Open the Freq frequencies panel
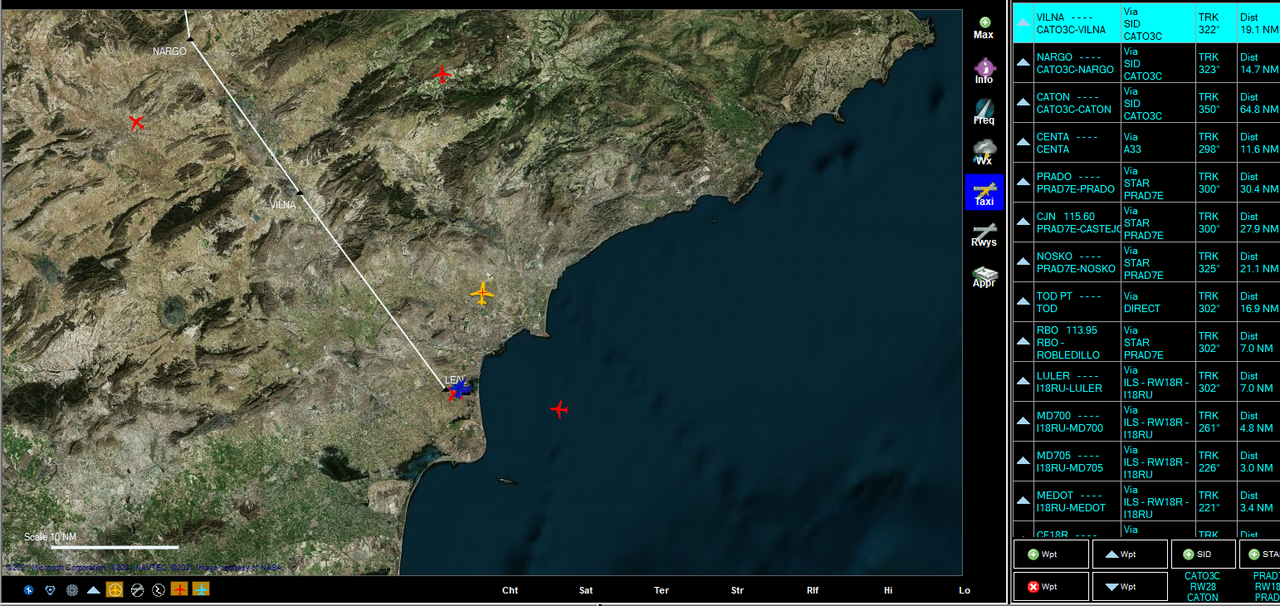 [984, 112]
